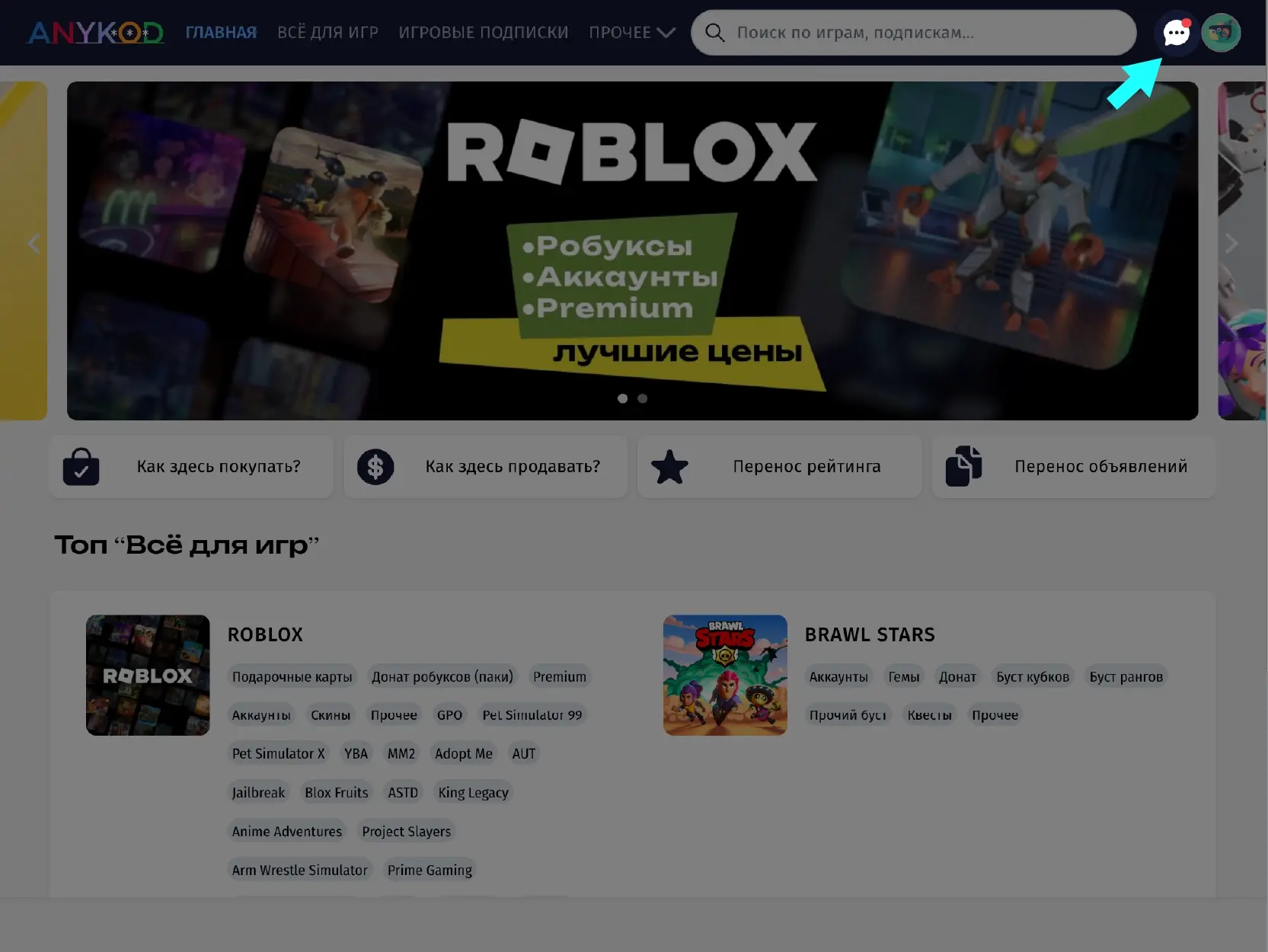Select Pet Simulator X tag
Screen dimensions: 1268x952
(278, 753)
